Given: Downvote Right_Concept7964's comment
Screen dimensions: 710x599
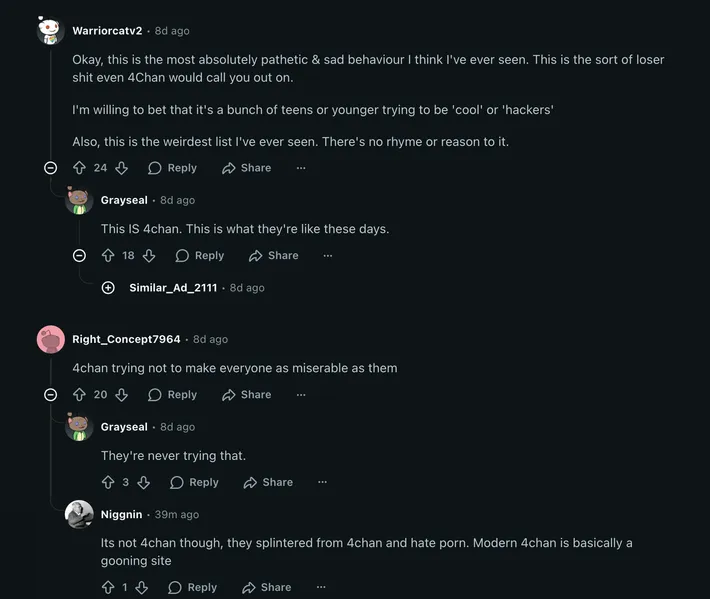Looking at the screenshot, I should tap(121, 395).
